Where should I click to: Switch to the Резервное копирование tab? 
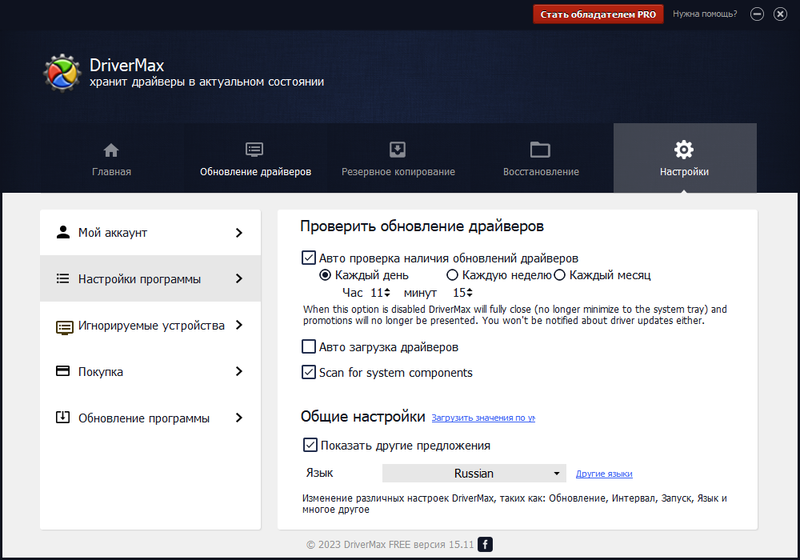pyautogui.click(x=398, y=158)
